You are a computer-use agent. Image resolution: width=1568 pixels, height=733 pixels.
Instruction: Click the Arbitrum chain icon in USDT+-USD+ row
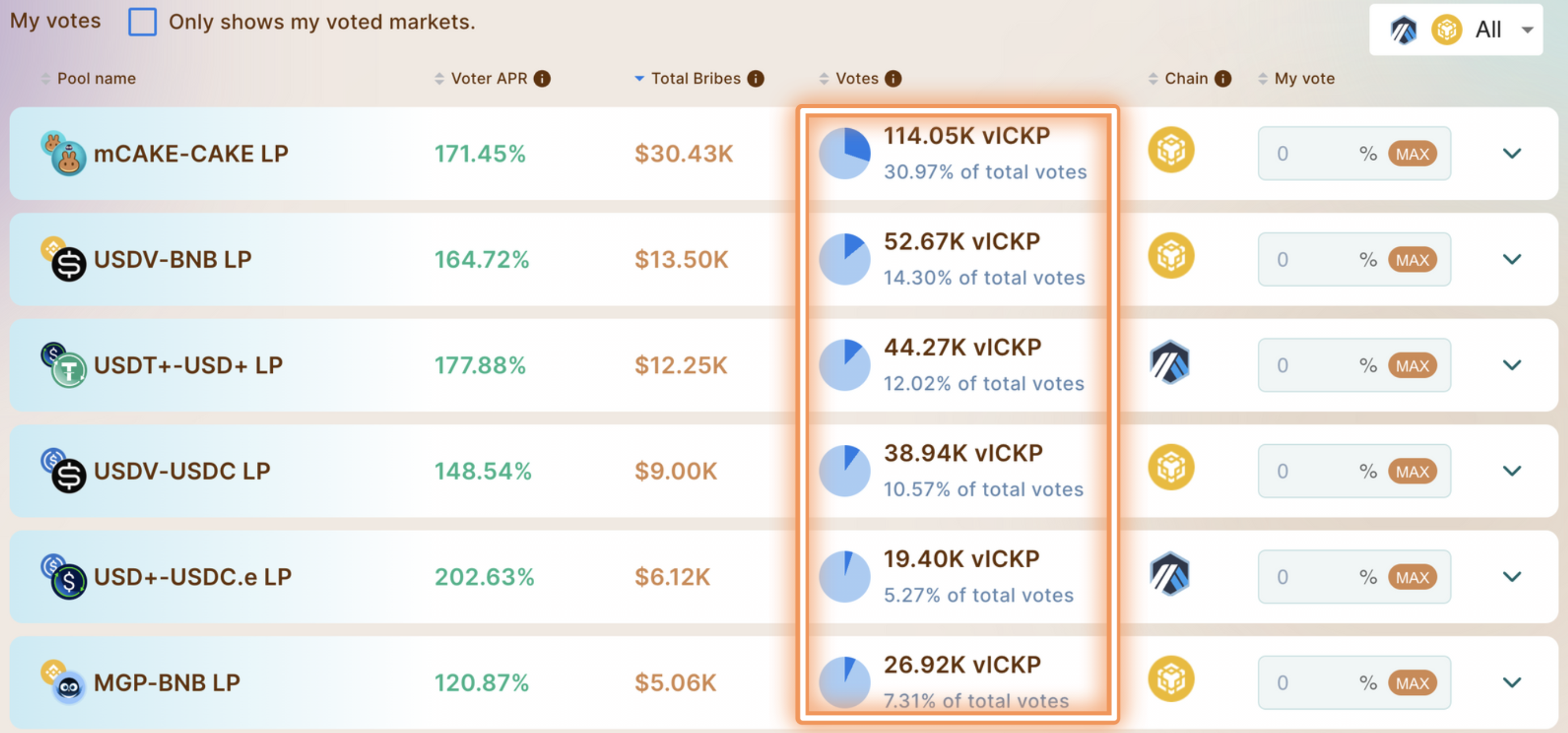(x=1169, y=362)
